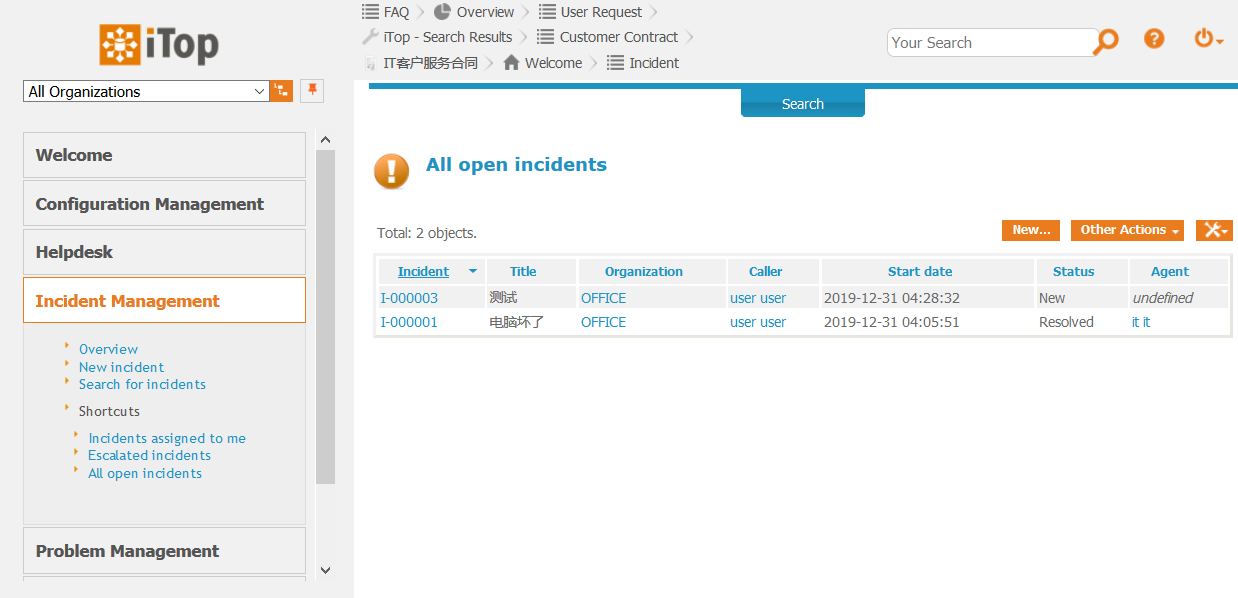Click the menu scrollbar up arrow
Image resolution: width=1238 pixels, height=598 pixels.
tap(325, 139)
